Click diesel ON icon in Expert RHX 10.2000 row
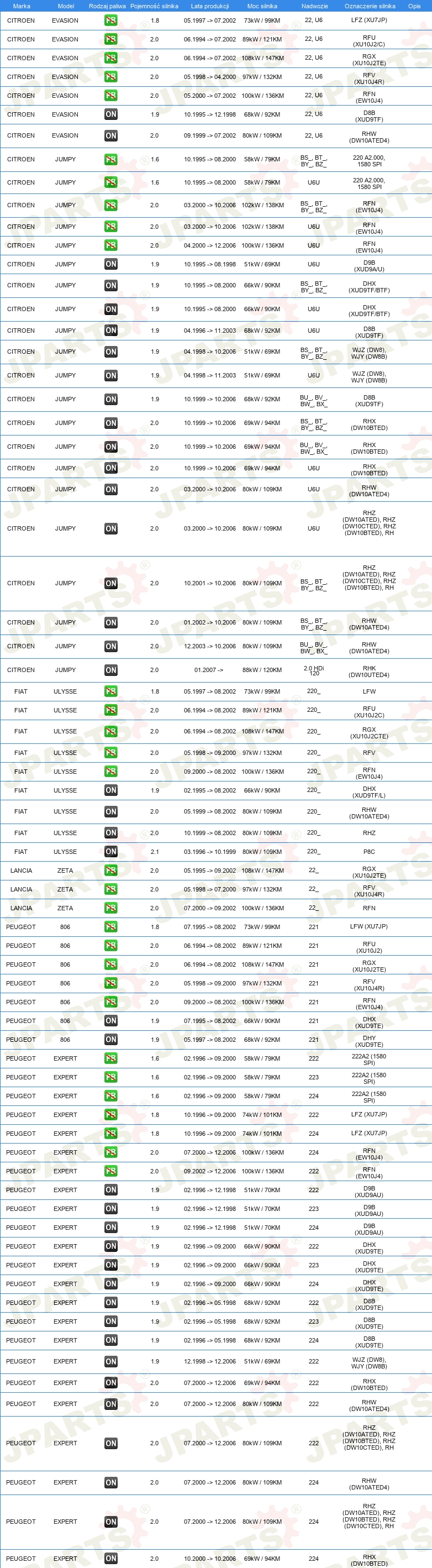The image size is (432, 1568). tap(110, 1559)
